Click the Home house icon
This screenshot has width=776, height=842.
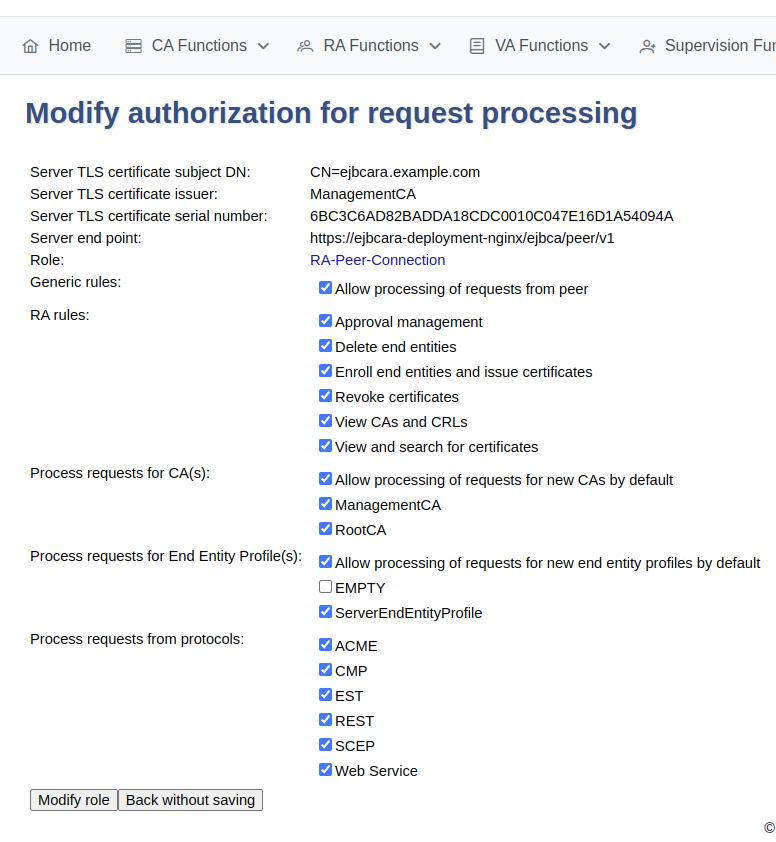point(30,46)
